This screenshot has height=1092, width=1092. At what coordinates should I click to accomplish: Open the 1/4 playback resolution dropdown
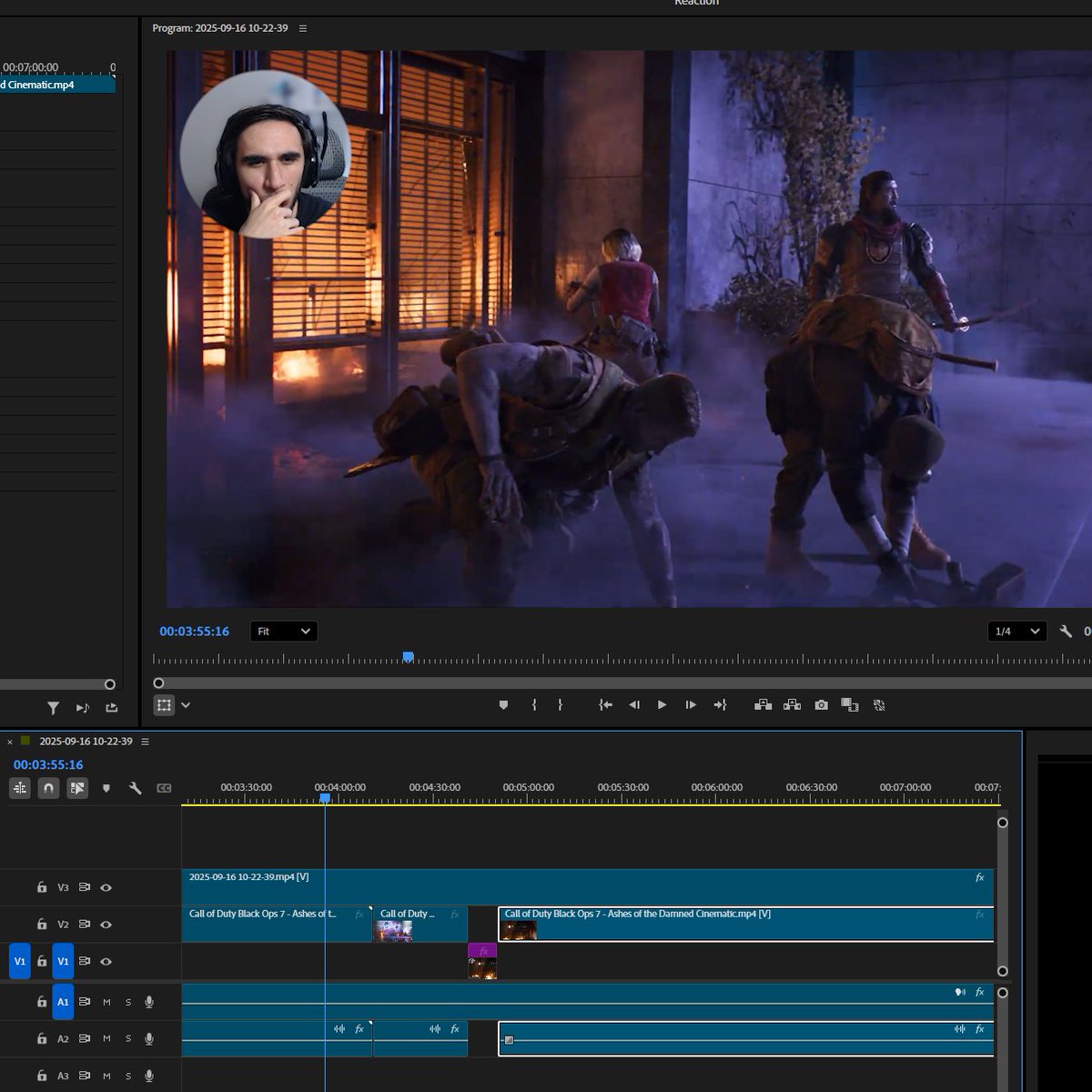(1016, 632)
